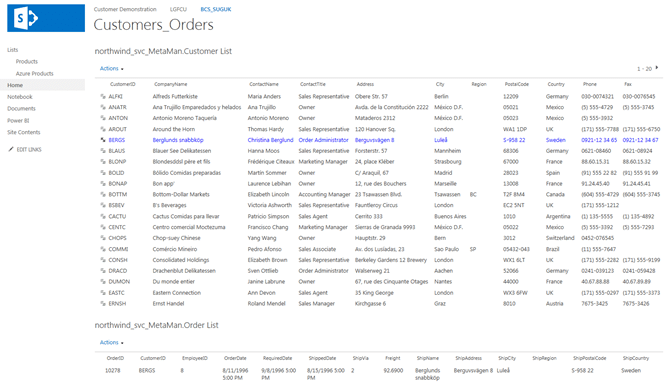This screenshot has height=384, width=670.
Task: Open Actions dropdown in Order List
Action: tap(112, 343)
